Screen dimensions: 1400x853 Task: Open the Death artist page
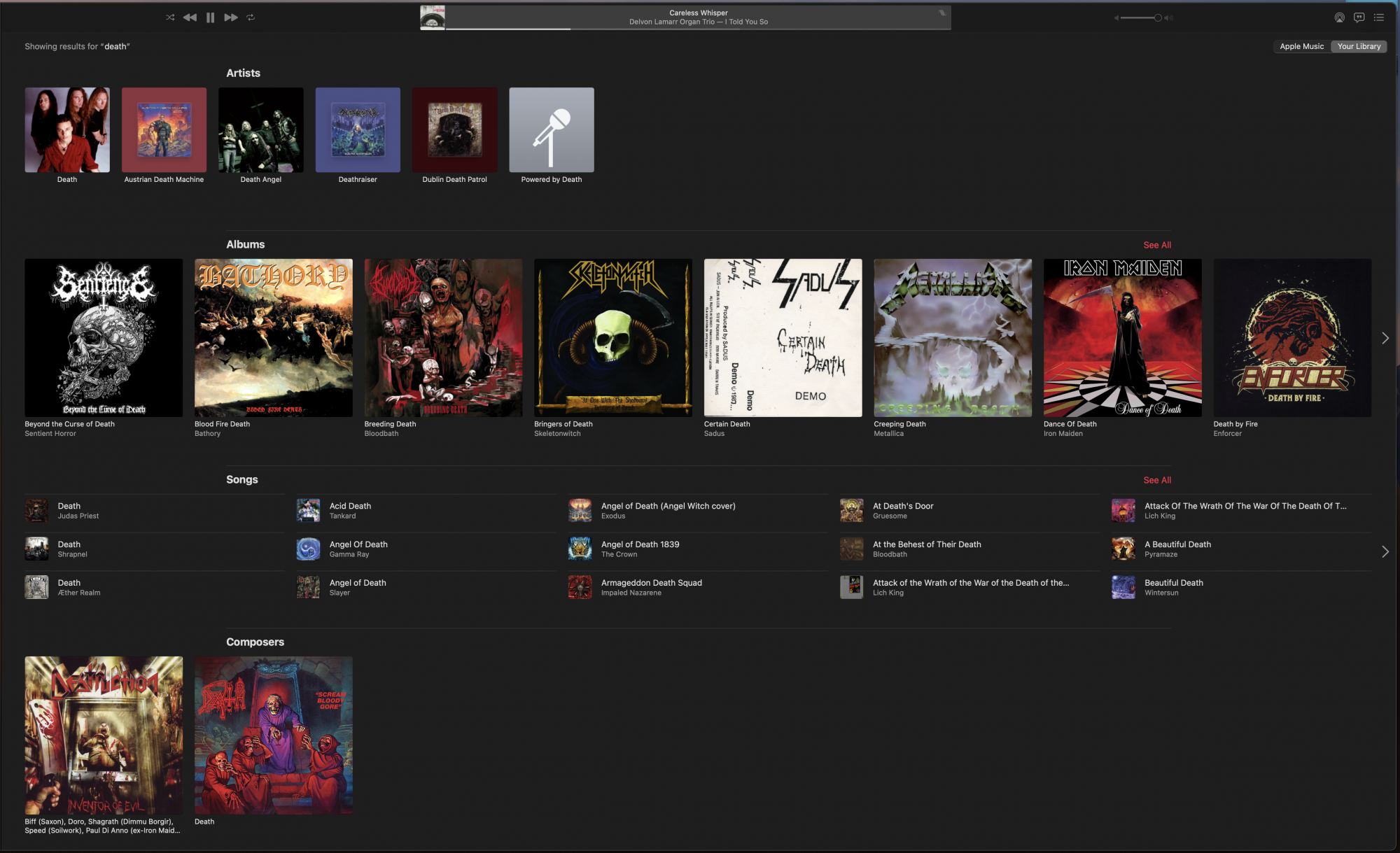pos(67,130)
